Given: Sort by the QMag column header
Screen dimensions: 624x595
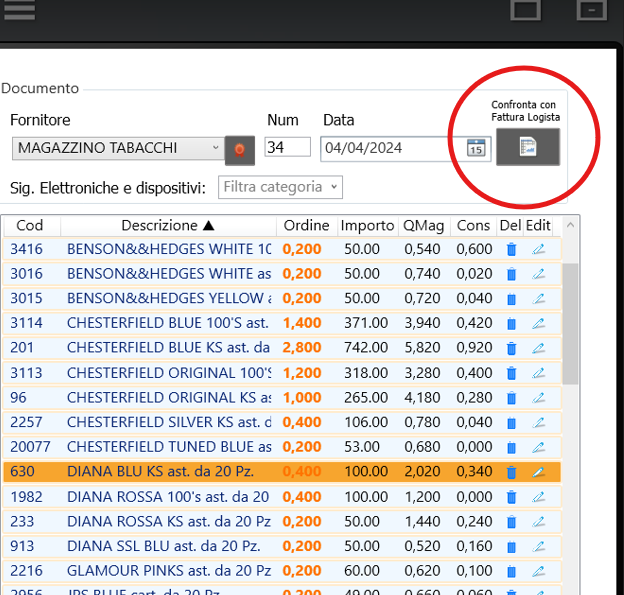Looking at the screenshot, I should [x=423, y=226].
